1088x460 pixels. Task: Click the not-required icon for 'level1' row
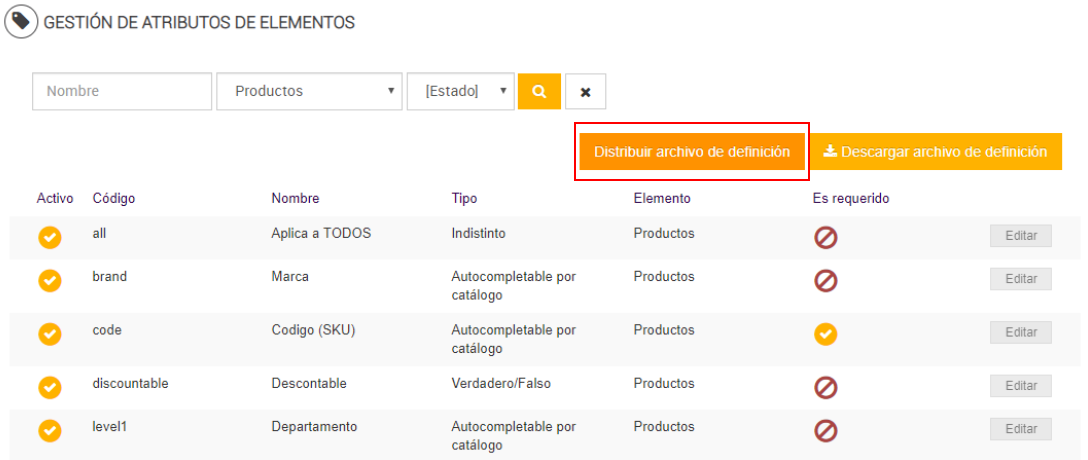pyautogui.click(x=825, y=430)
